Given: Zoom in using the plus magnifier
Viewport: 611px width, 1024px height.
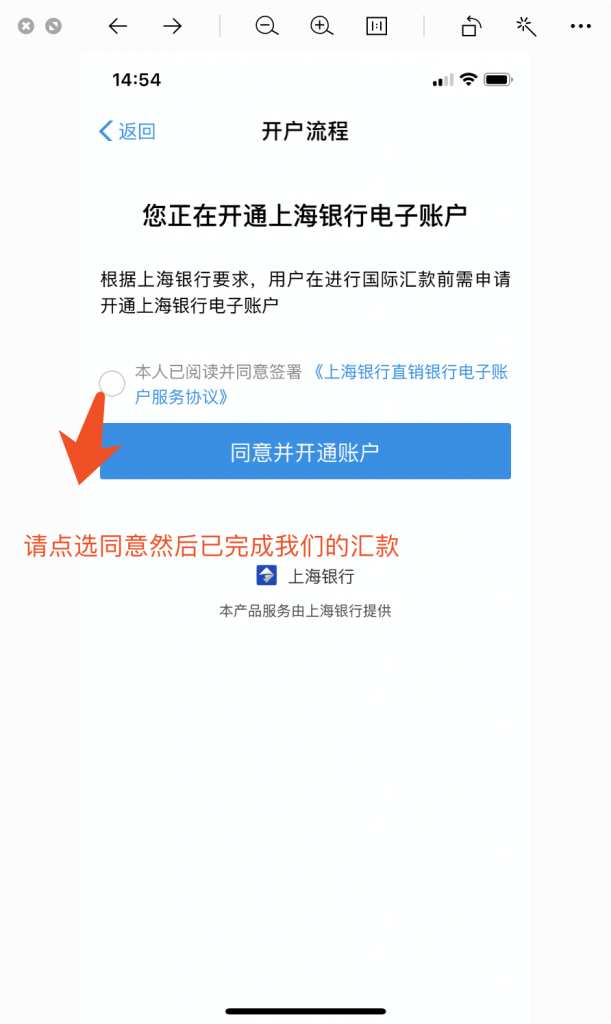Looking at the screenshot, I should pos(321,26).
